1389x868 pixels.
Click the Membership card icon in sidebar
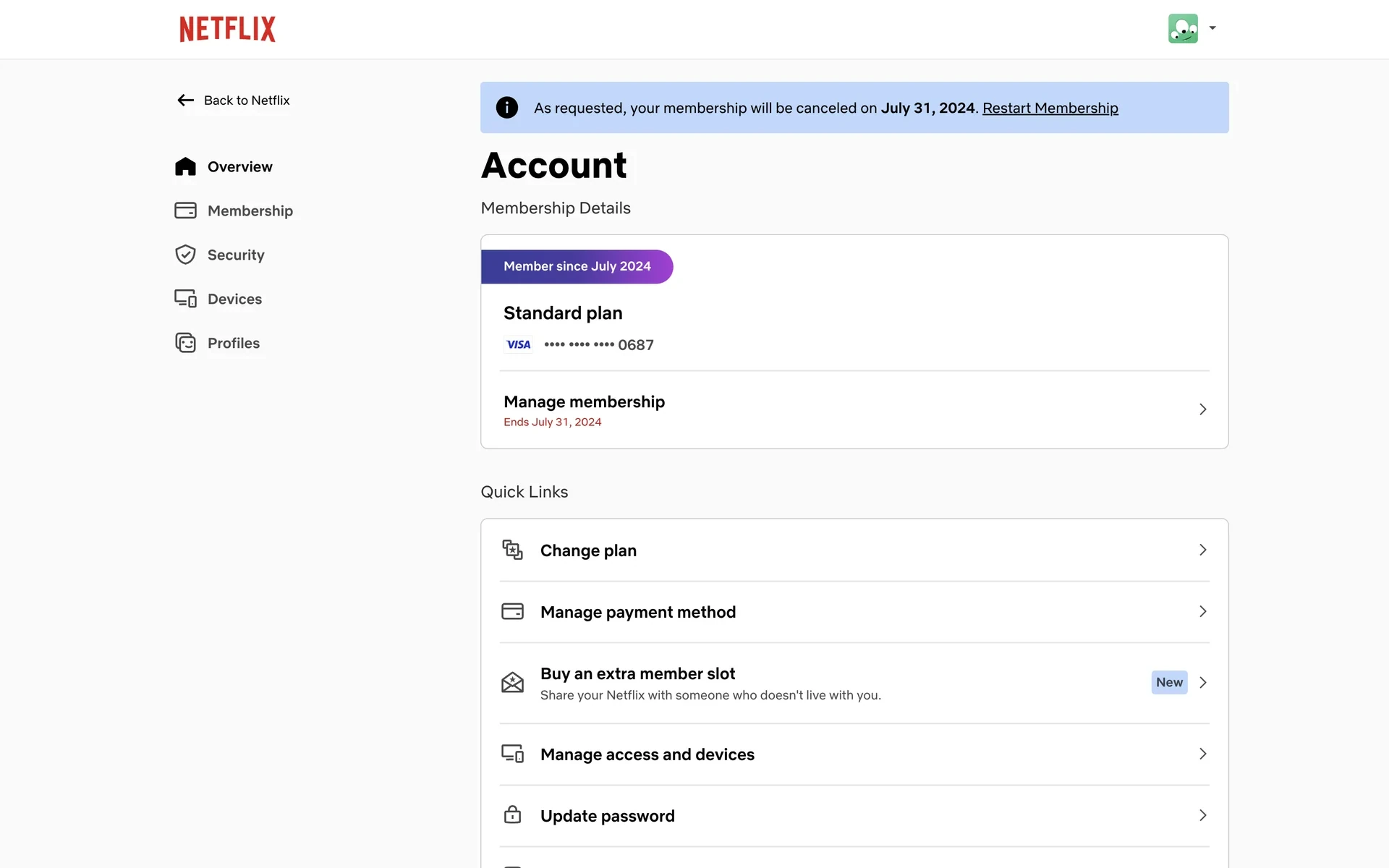[185, 210]
